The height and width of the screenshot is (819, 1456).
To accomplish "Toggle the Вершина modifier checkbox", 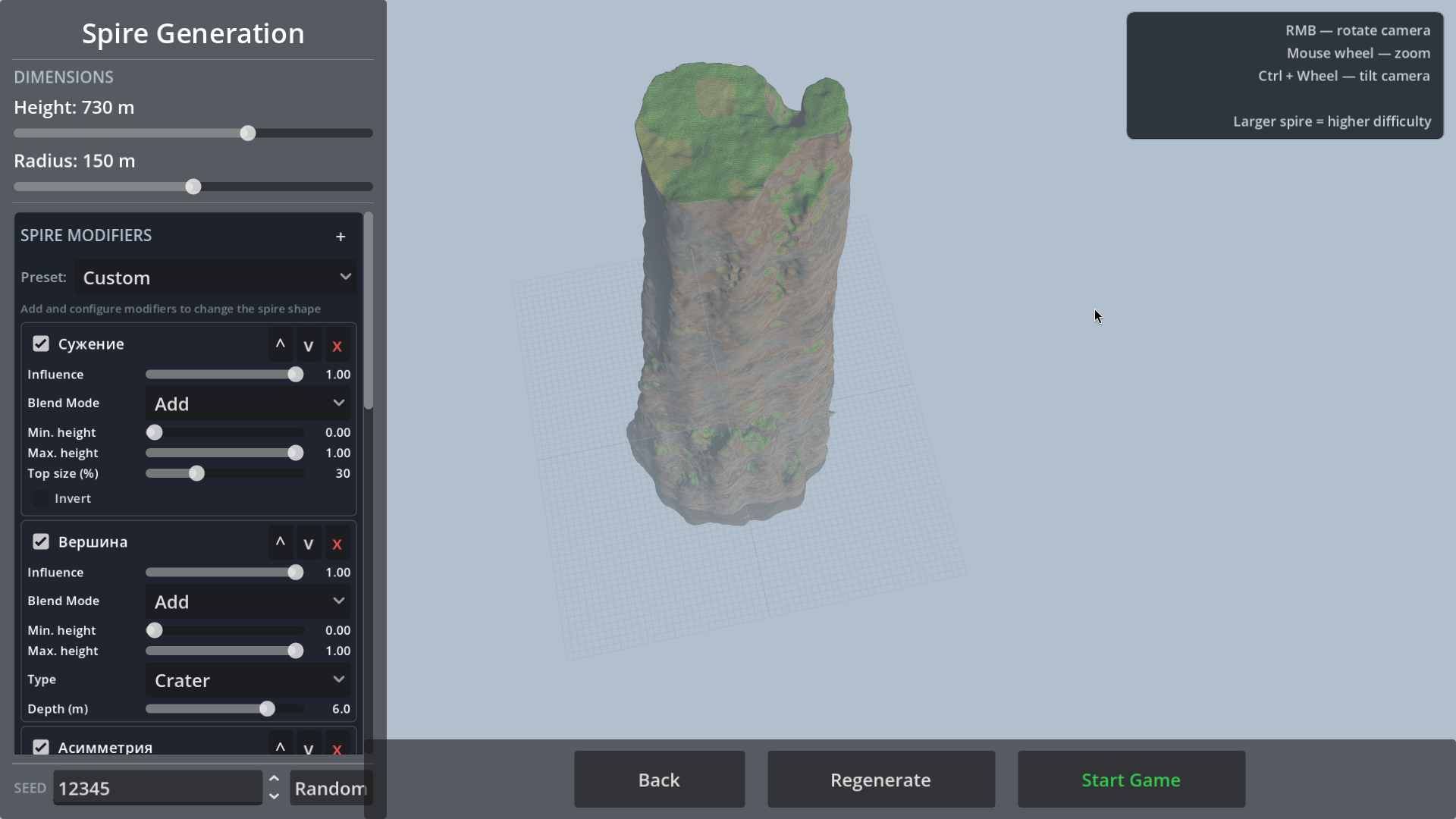I will 41,541.
